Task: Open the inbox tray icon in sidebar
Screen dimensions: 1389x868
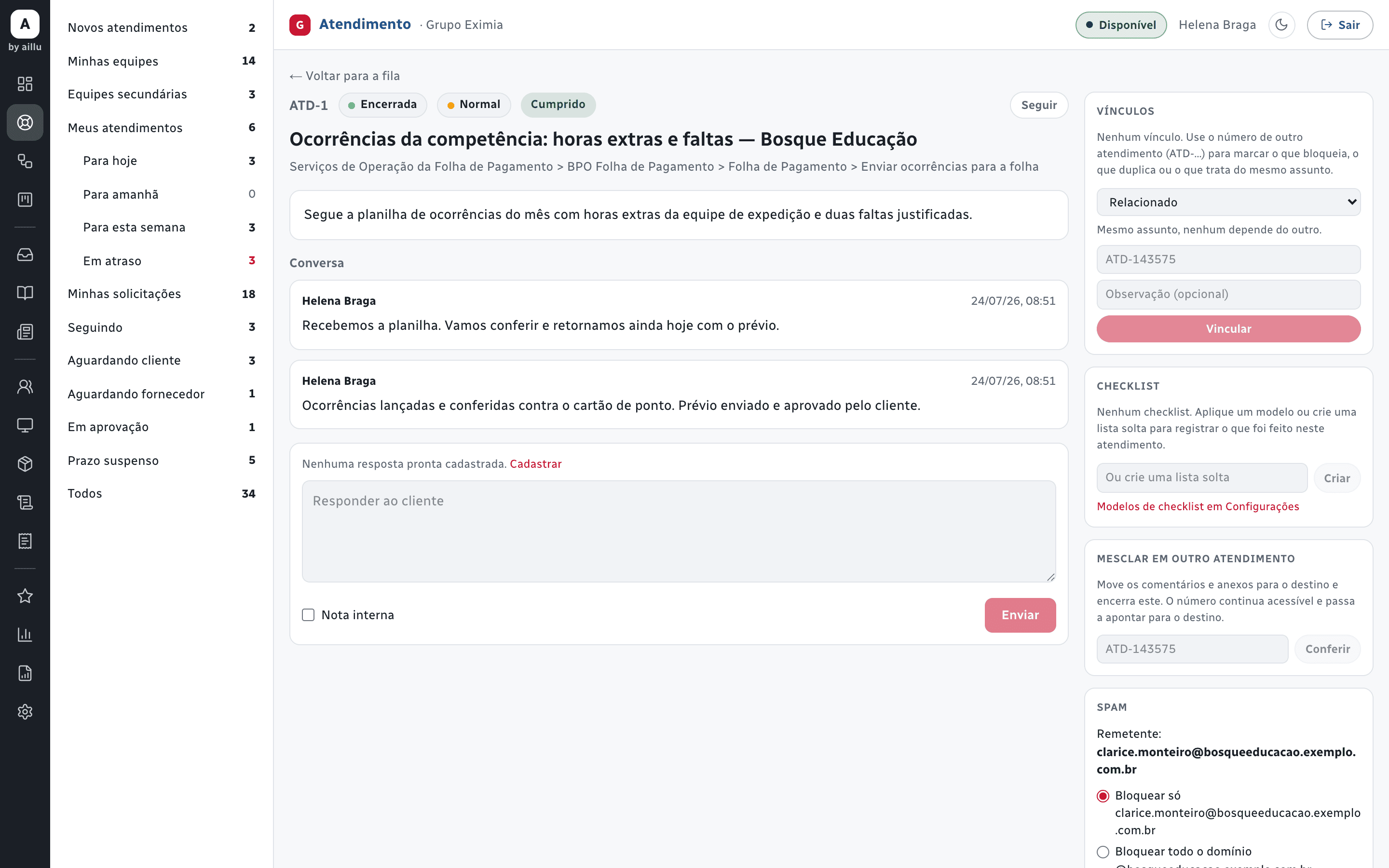Action: 25,254
